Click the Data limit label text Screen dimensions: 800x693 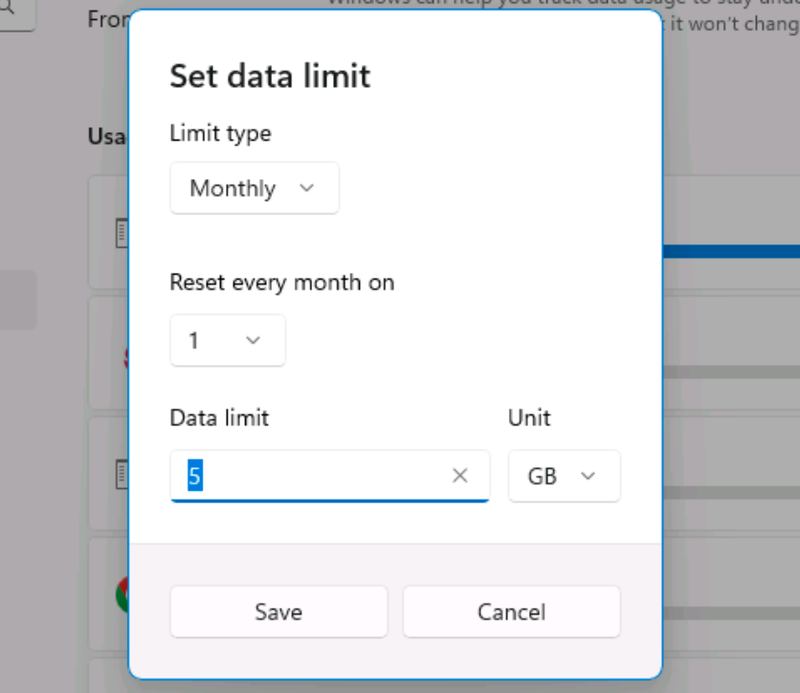point(219,417)
